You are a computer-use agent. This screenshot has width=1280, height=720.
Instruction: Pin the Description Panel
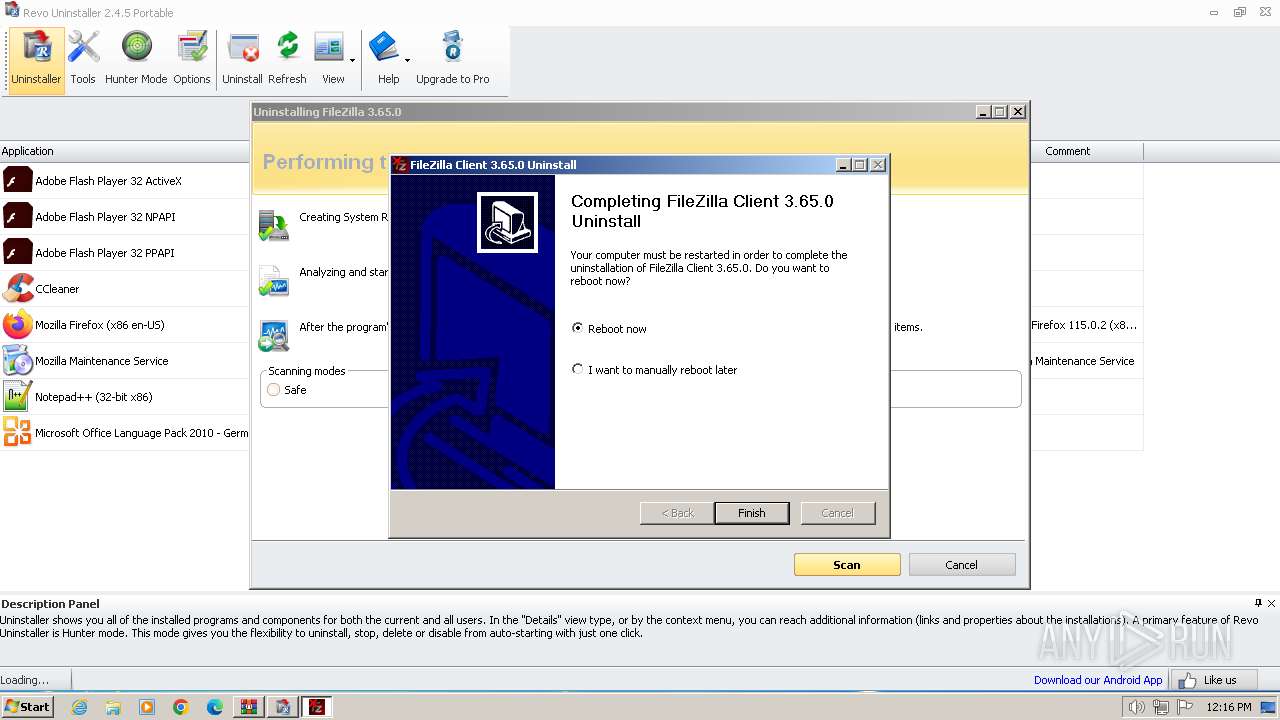1258,603
